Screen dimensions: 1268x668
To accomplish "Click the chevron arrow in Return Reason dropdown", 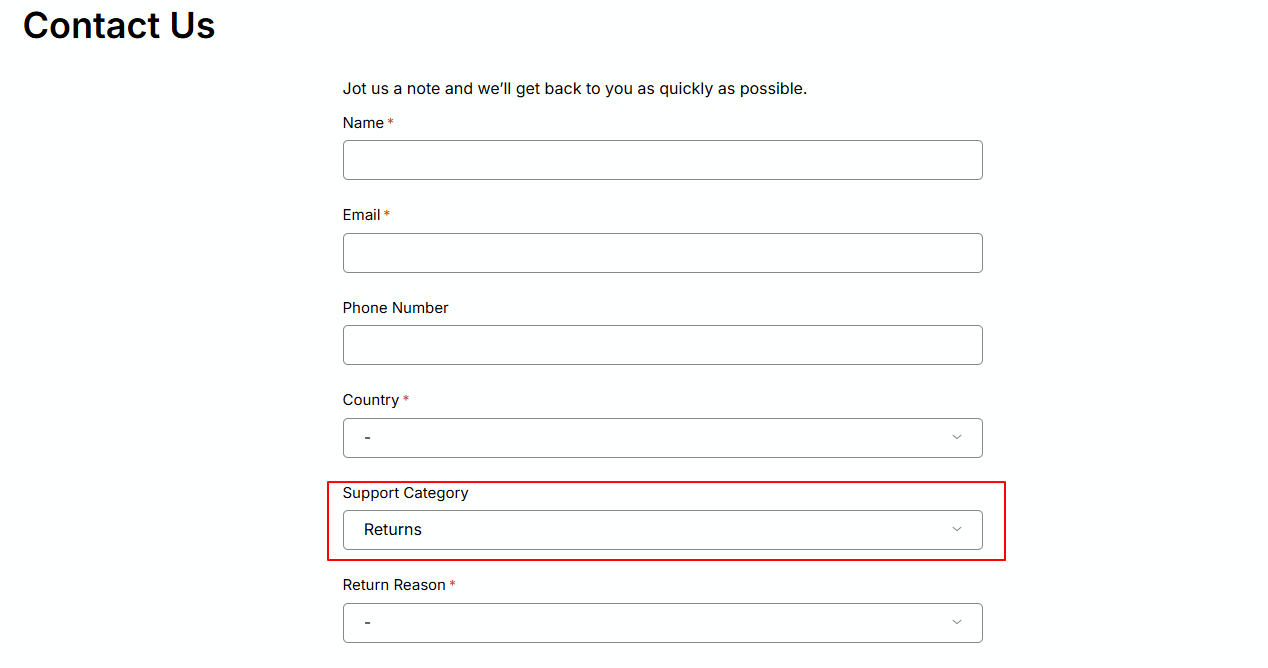I will pos(956,622).
